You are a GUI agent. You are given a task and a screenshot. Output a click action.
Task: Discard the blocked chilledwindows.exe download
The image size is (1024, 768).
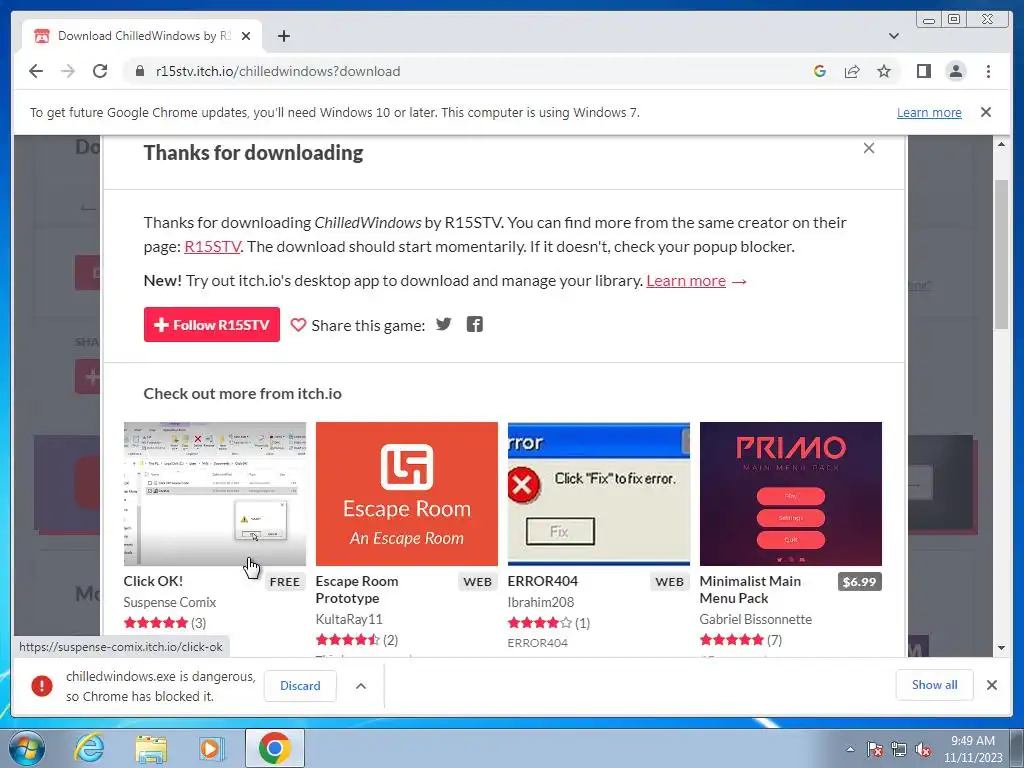point(300,686)
